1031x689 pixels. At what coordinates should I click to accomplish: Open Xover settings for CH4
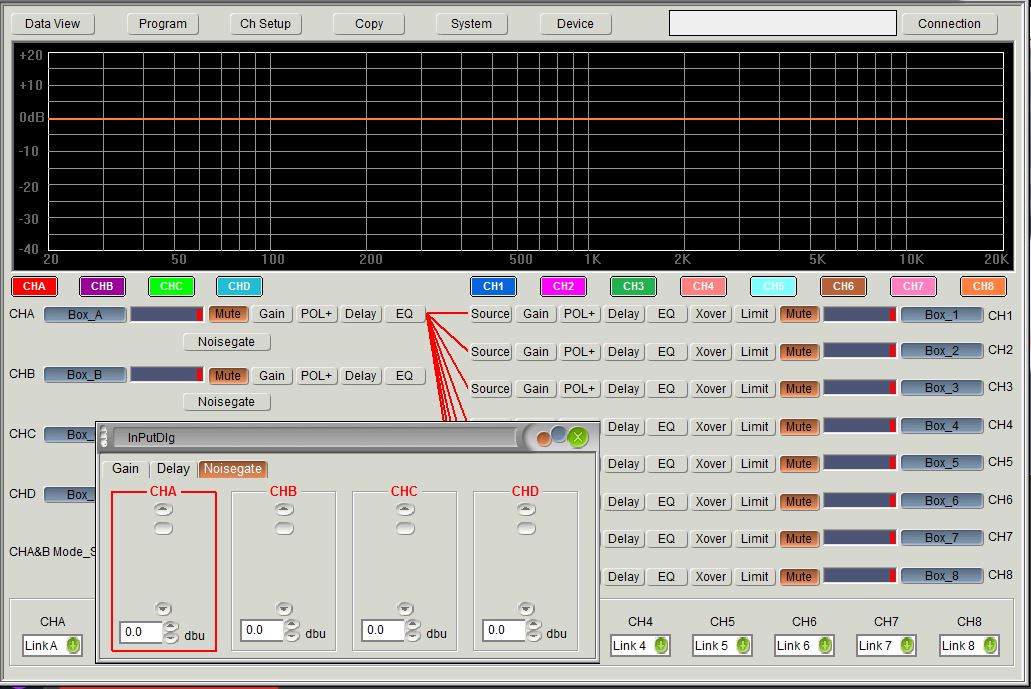pyautogui.click(x=711, y=427)
